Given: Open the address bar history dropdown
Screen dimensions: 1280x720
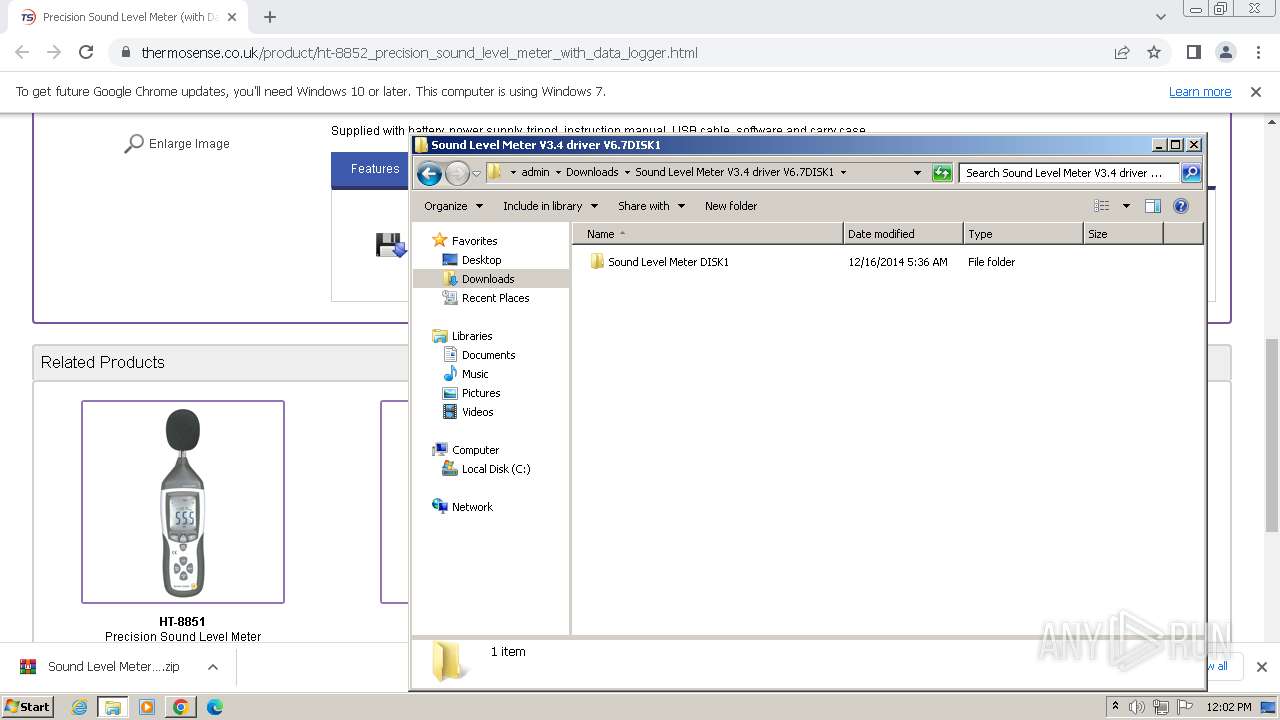Looking at the screenshot, I should coord(917,173).
